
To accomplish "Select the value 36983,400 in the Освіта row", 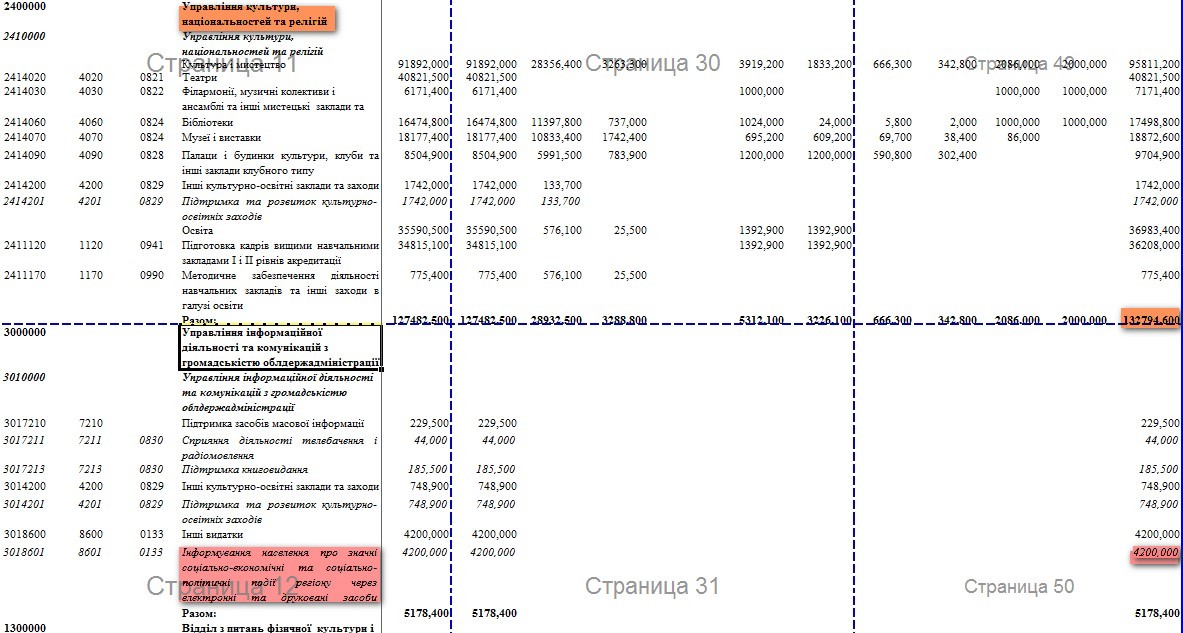I will click(1155, 230).
